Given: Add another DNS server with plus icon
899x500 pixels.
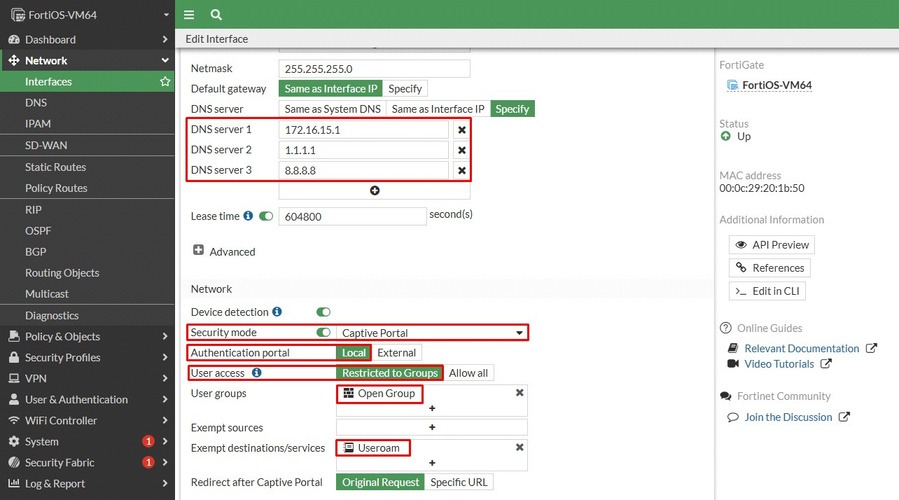Looking at the screenshot, I should (x=374, y=190).
